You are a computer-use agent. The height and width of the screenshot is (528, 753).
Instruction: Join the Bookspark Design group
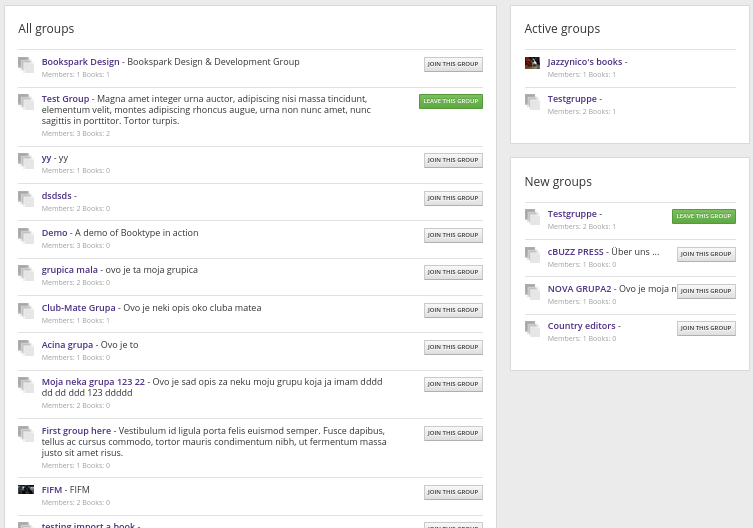click(x=453, y=64)
